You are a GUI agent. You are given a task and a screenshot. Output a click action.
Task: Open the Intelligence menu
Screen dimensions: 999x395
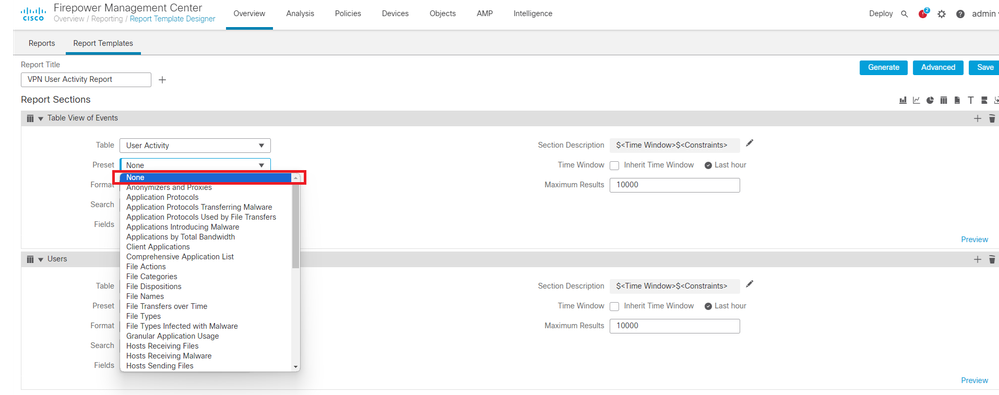click(x=533, y=13)
